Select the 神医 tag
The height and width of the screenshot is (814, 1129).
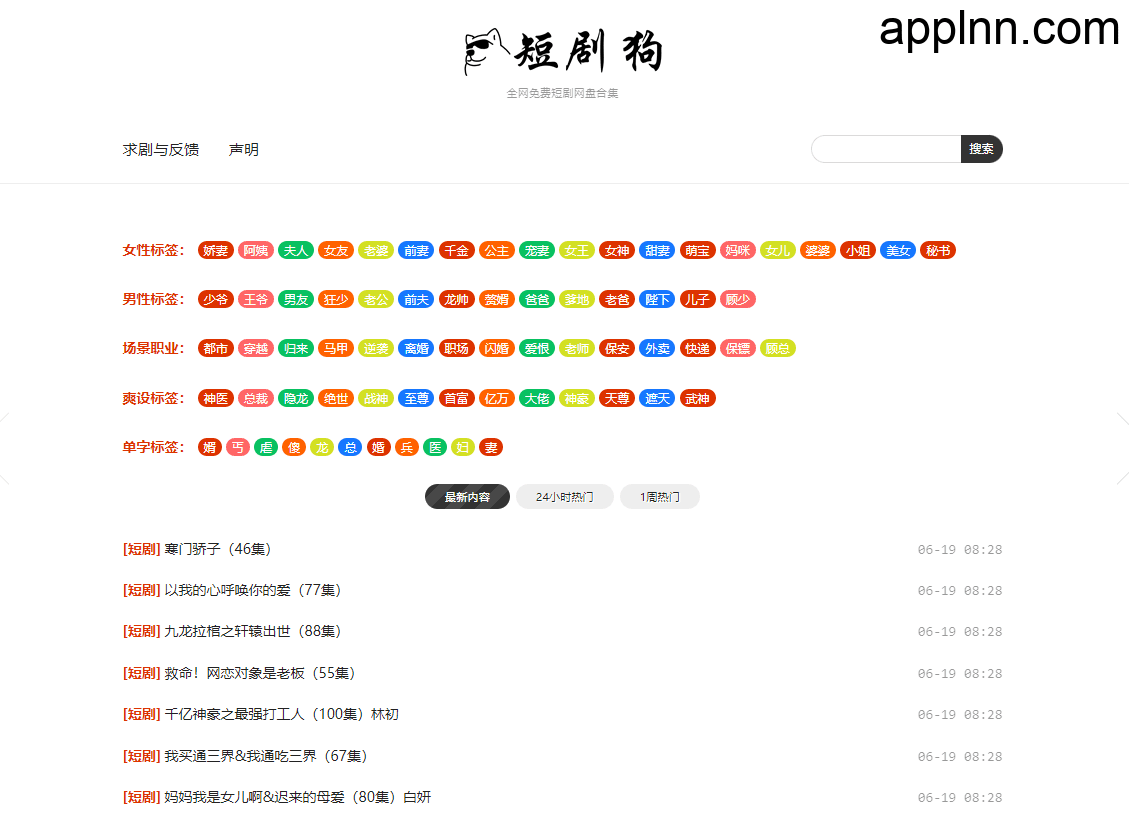point(215,398)
